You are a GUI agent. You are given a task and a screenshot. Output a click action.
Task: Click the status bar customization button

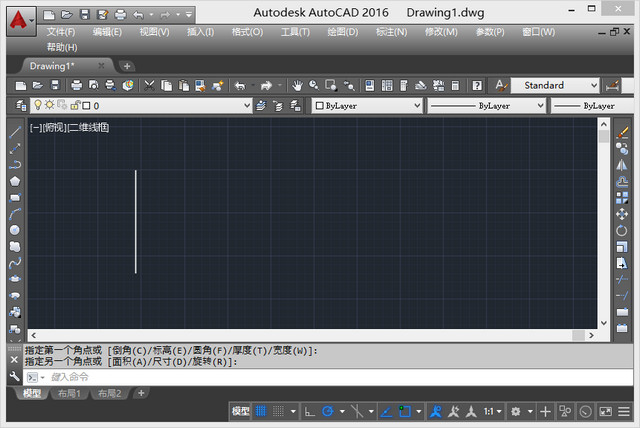(624, 411)
